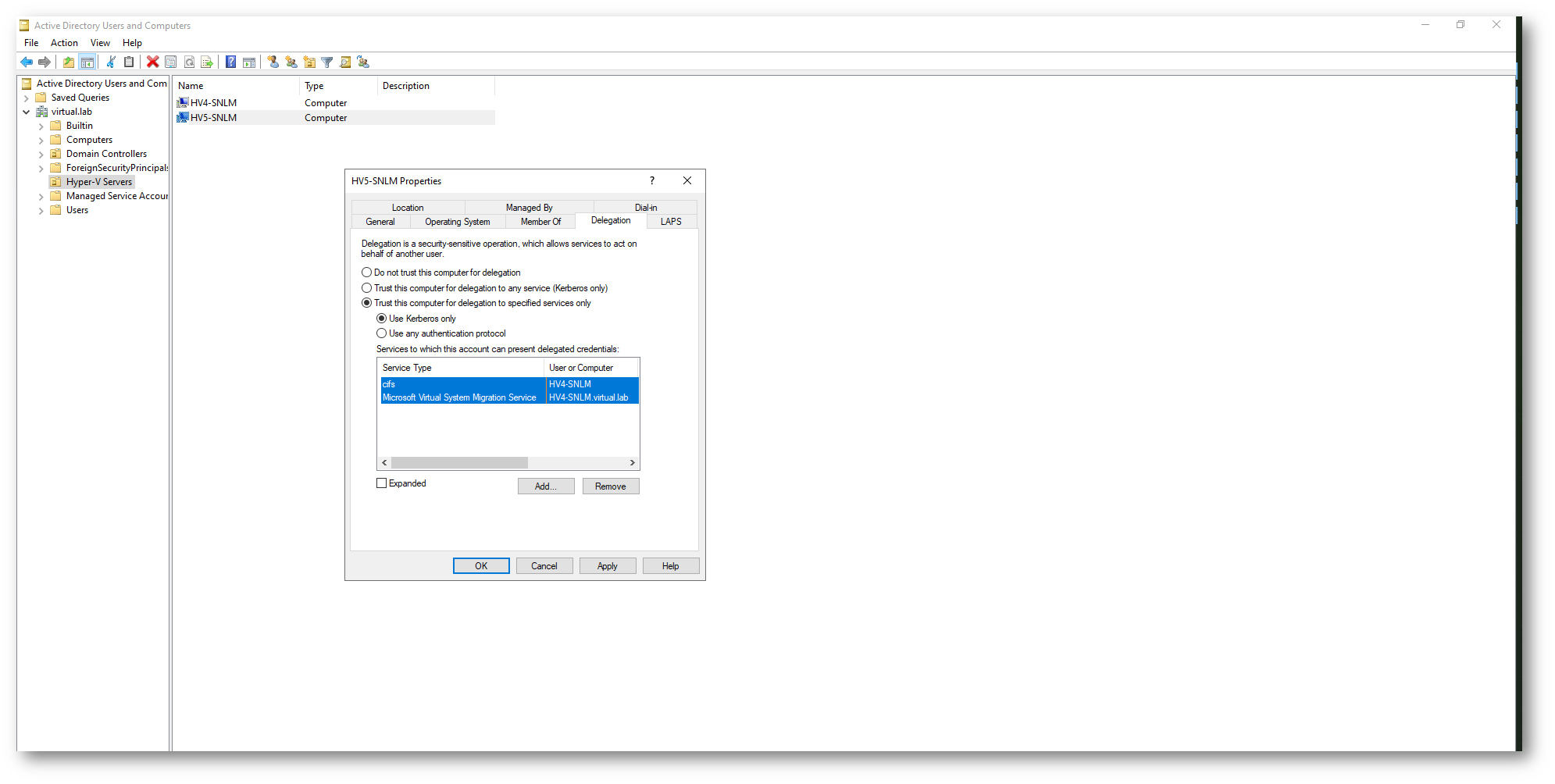Sort services by the Service Type column header
Viewport: 1555px width, 784px height.
pyautogui.click(x=461, y=368)
